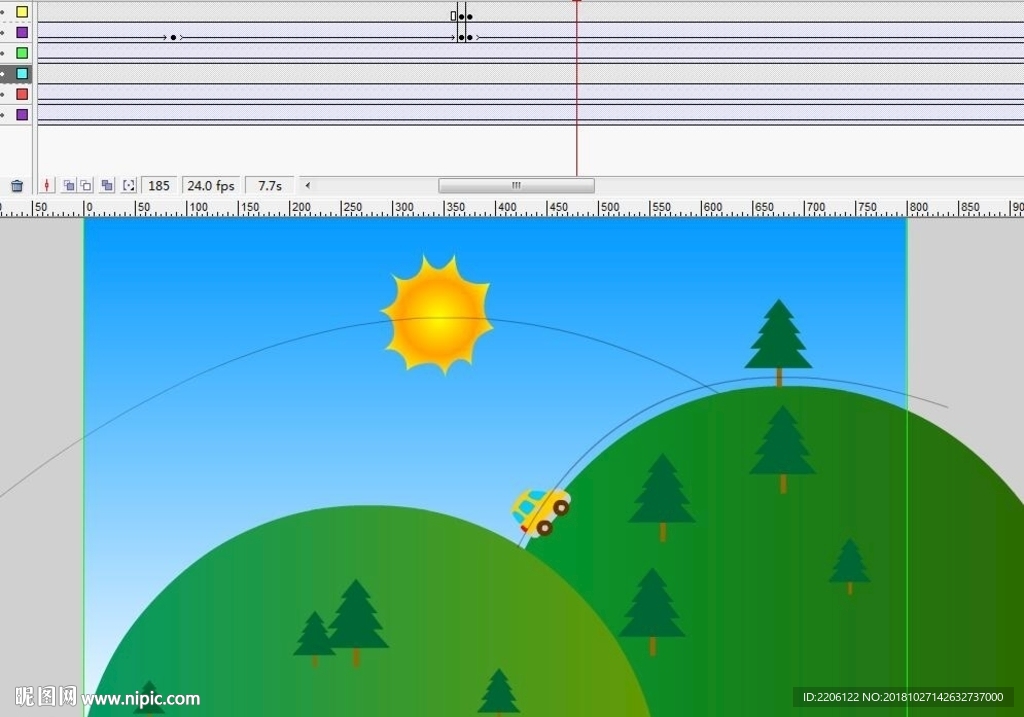This screenshot has height=717, width=1024.
Task: Toggle the lock dot beside the red swatch
Action: click(3, 94)
